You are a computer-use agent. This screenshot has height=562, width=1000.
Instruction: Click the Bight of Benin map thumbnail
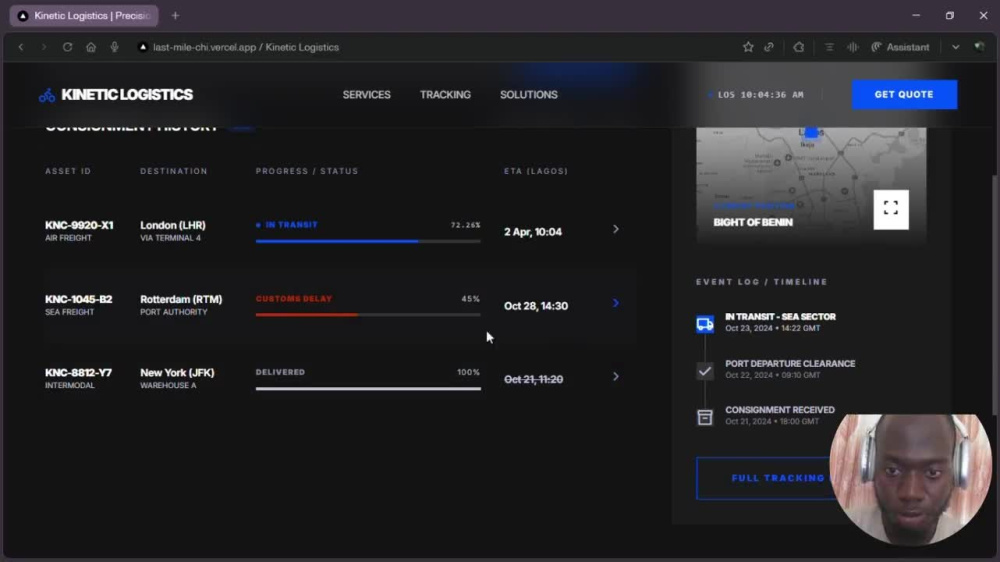click(811, 184)
